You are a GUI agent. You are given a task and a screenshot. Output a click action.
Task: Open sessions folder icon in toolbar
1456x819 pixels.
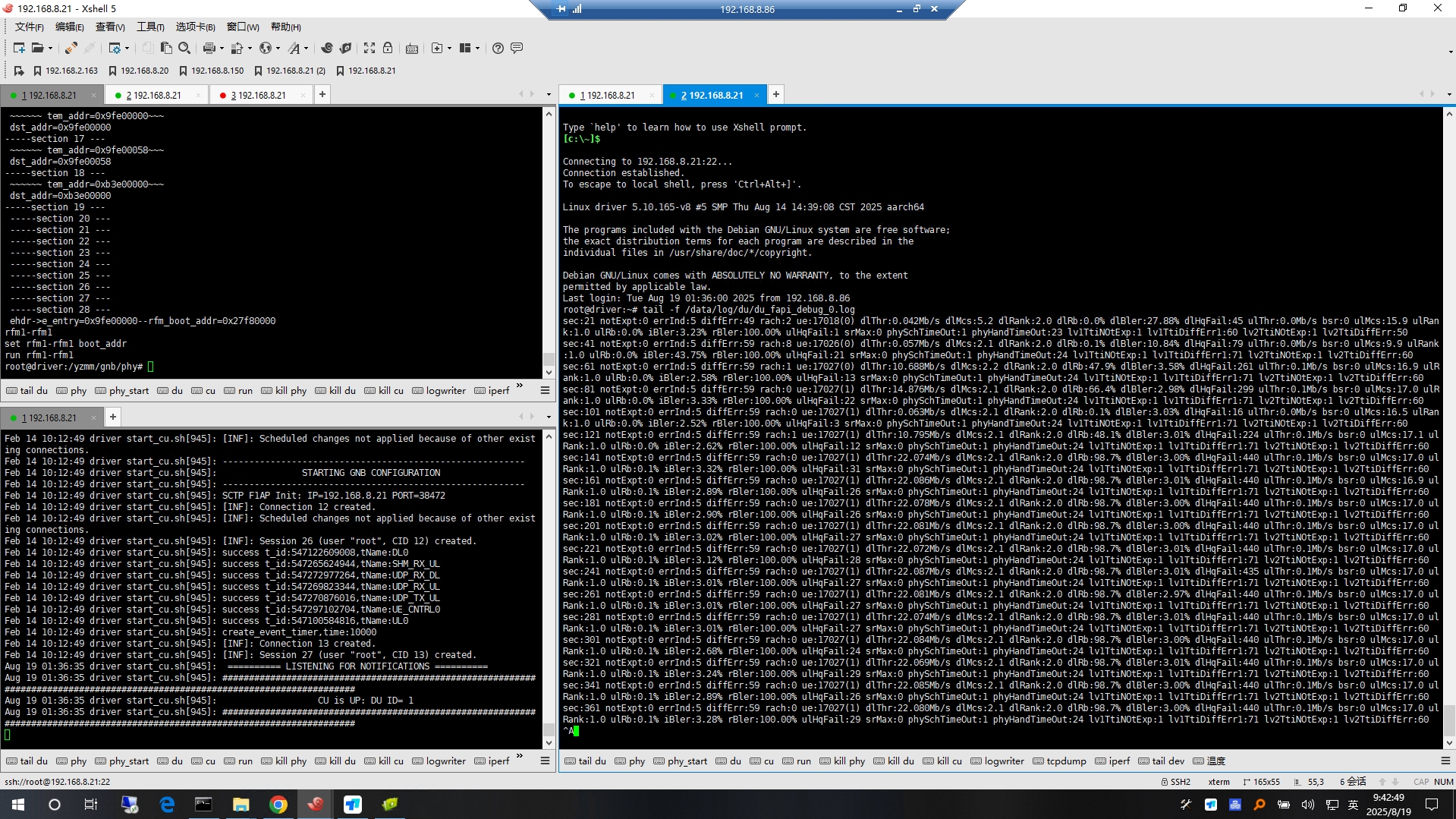[x=37, y=48]
